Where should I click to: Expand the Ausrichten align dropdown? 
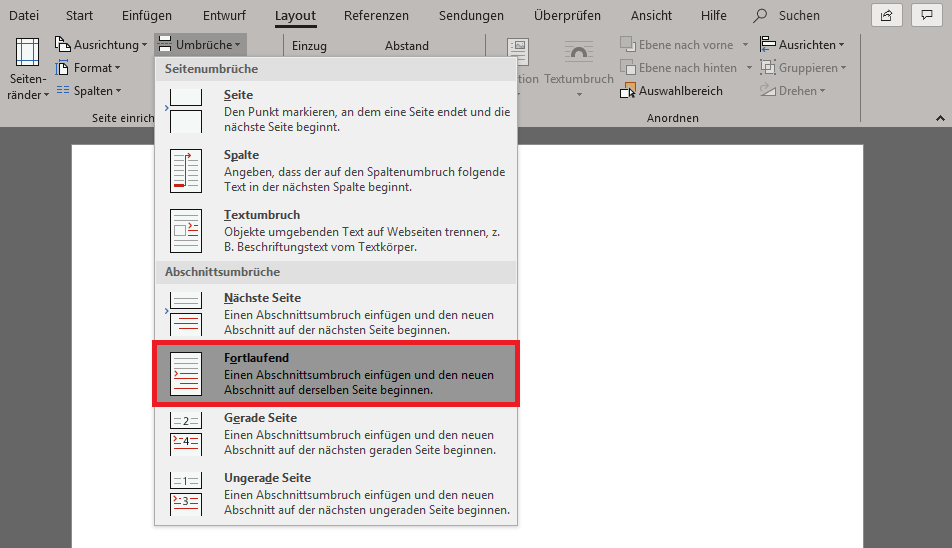[x=803, y=45]
